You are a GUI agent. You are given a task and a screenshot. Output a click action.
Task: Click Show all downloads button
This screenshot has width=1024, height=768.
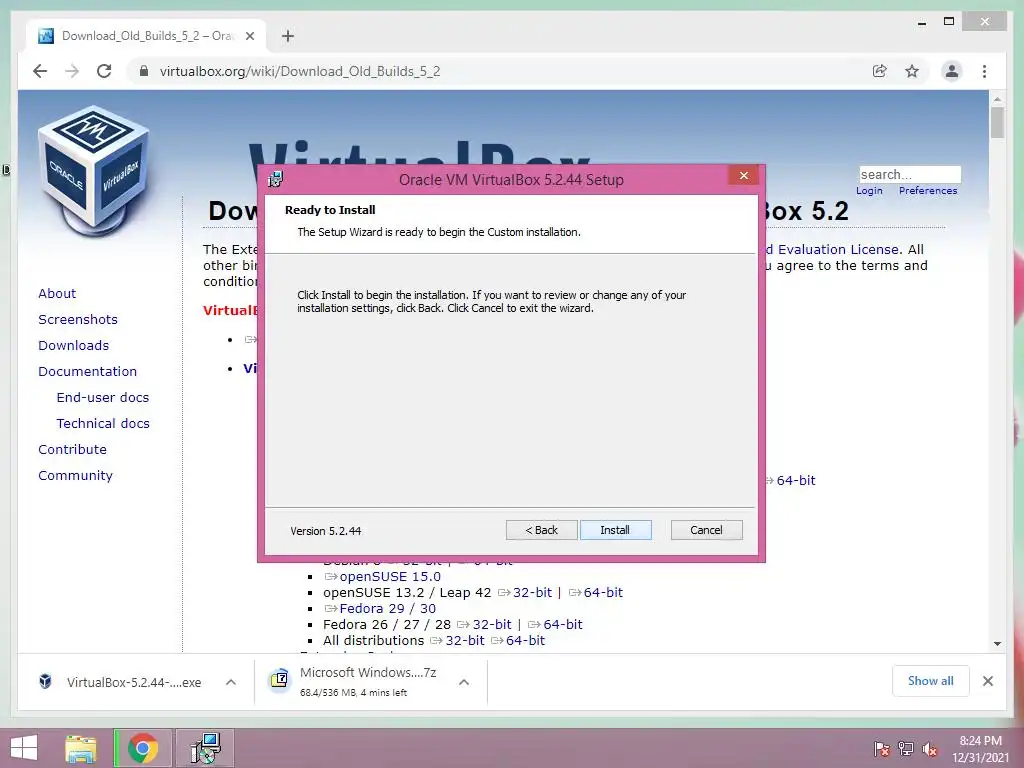click(931, 681)
